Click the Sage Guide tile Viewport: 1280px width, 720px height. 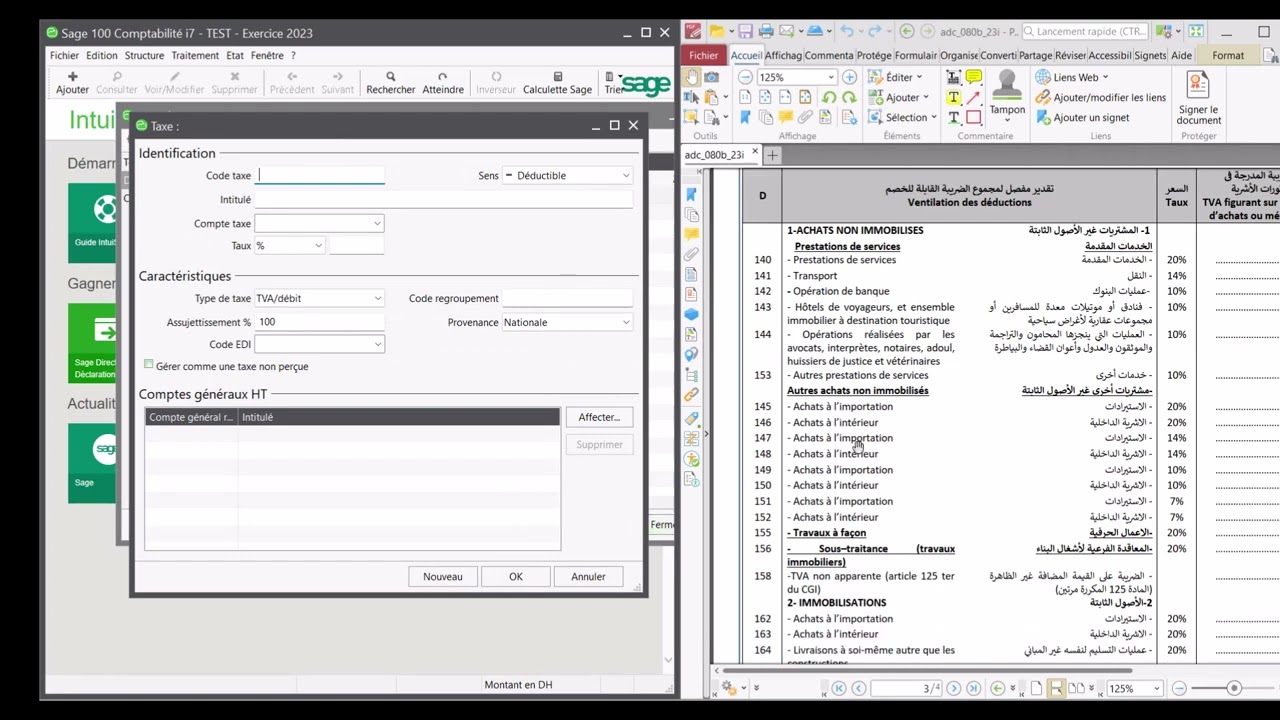tap(93, 222)
